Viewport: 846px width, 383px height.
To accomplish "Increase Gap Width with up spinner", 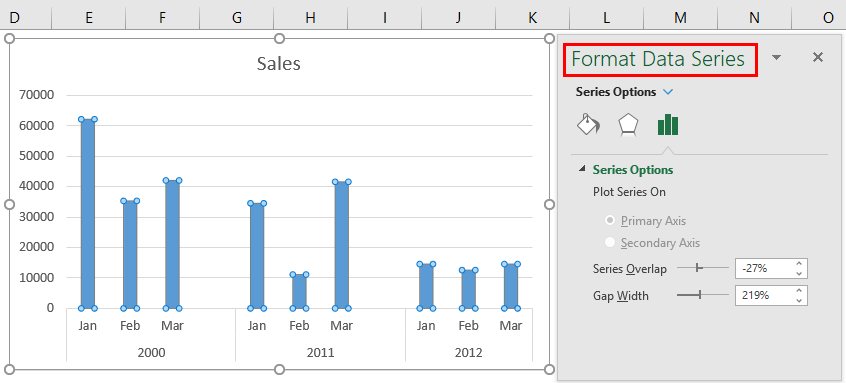I will tap(800, 290).
